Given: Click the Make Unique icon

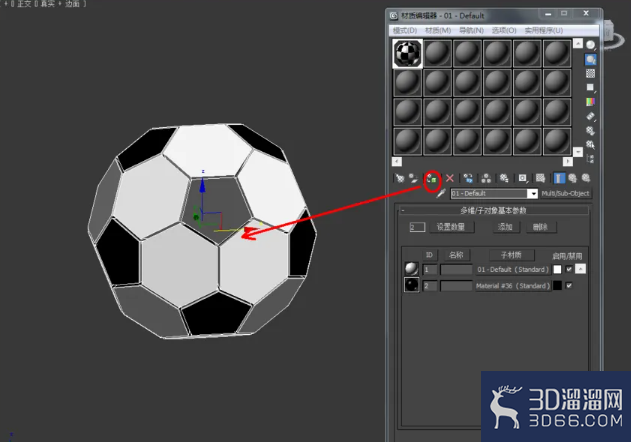Looking at the screenshot, I should (x=486, y=178).
